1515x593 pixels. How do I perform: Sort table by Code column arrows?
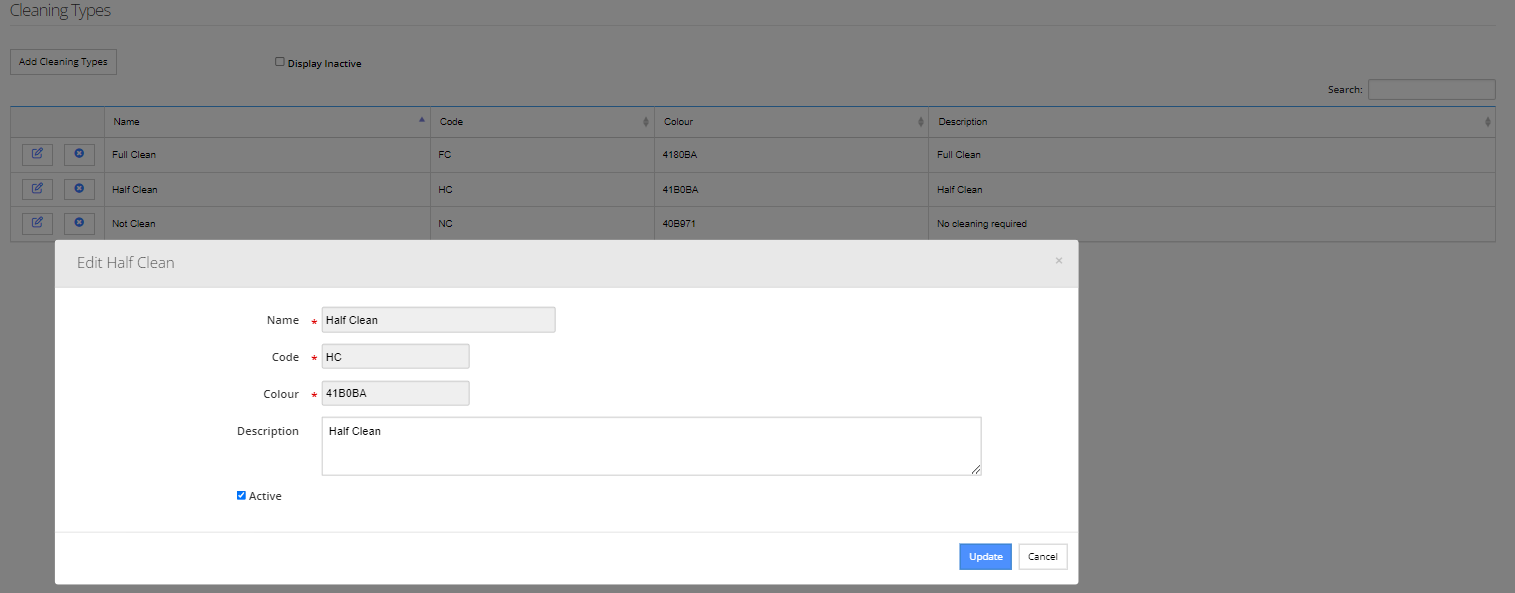(x=646, y=122)
